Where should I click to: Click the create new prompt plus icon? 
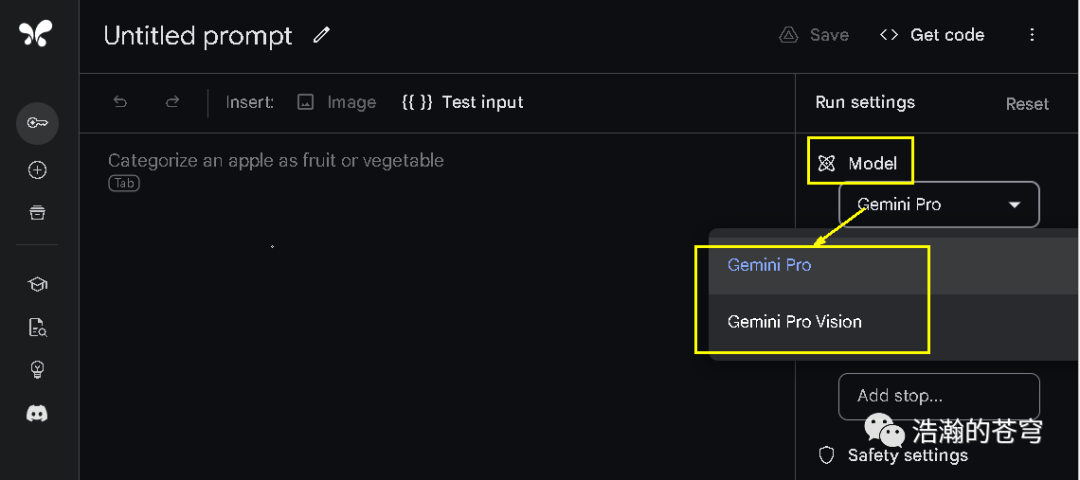click(x=37, y=170)
